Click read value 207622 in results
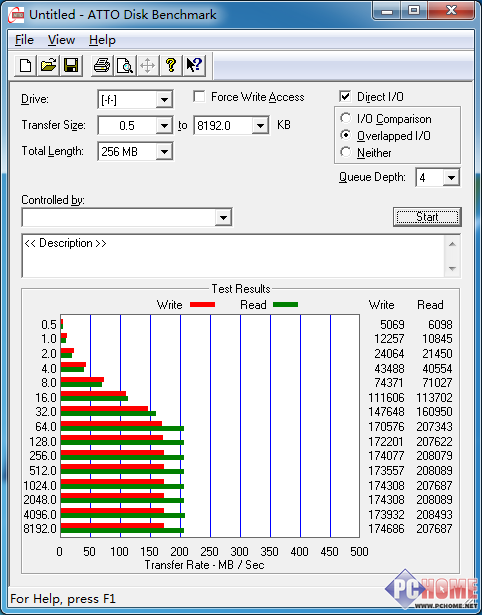Viewport: 482px width, 615px height. [435, 442]
